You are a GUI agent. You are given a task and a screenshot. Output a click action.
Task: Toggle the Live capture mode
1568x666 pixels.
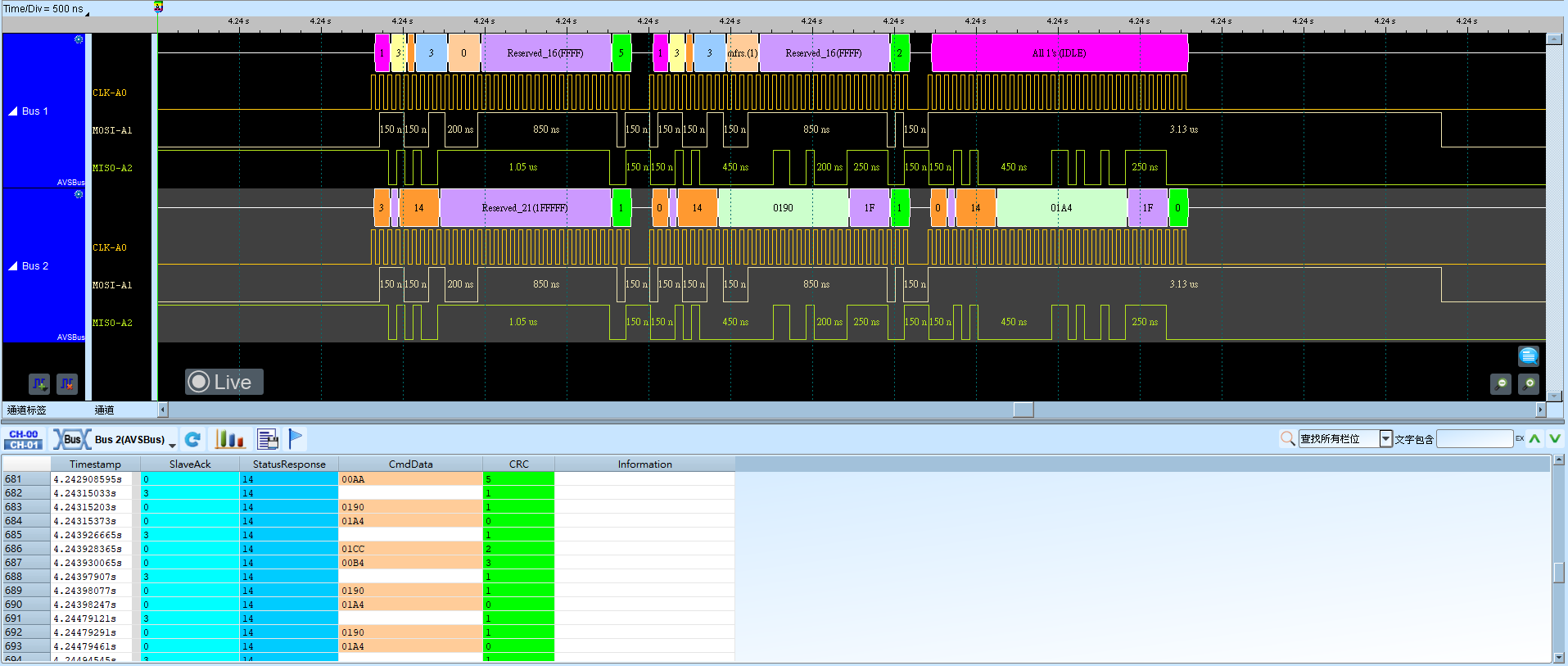pyautogui.click(x=224, y=382)
